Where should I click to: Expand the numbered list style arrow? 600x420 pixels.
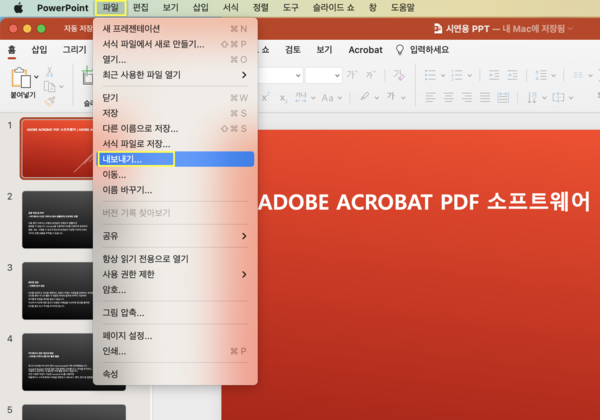(x=470, y=75)
